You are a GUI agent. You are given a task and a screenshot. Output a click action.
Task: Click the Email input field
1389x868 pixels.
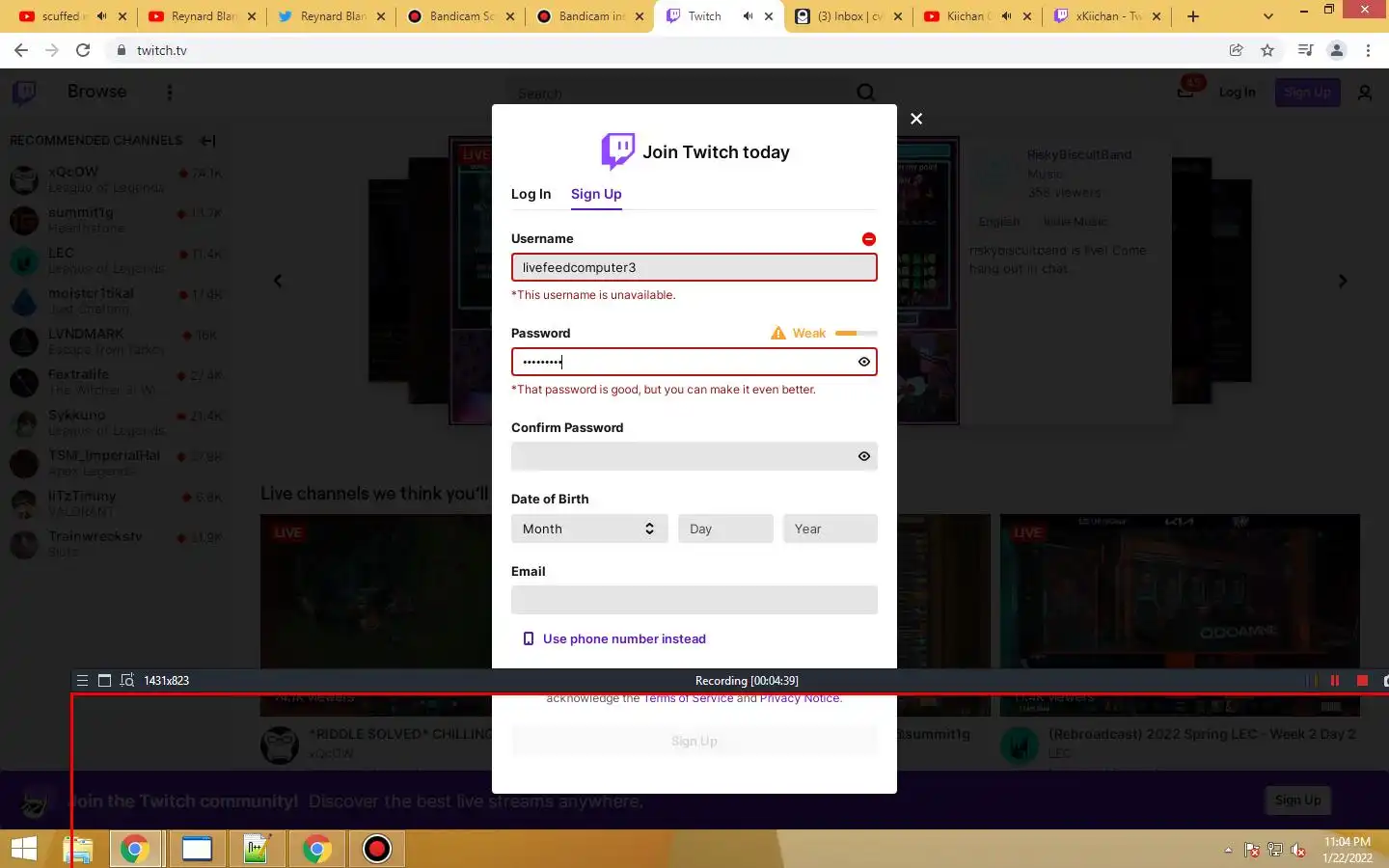(694, 600)
